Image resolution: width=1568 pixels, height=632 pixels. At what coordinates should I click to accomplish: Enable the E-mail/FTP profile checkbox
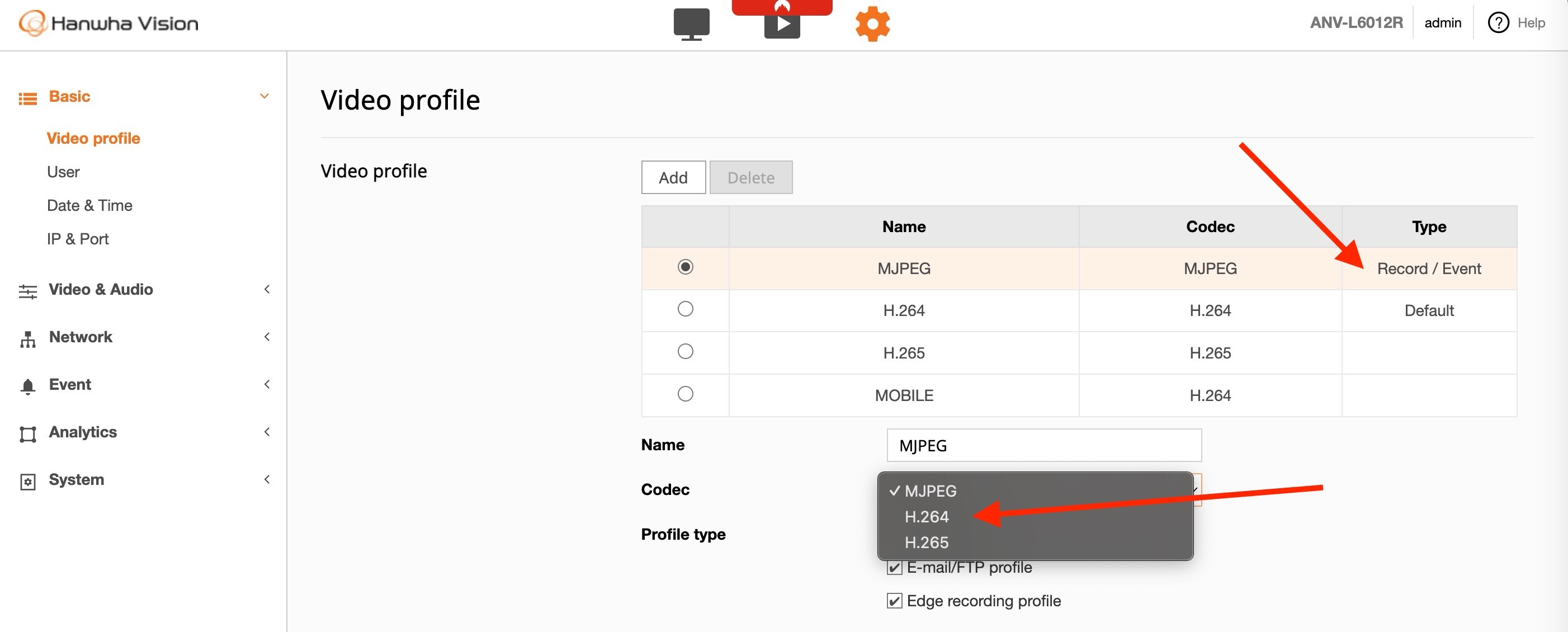point(894,567)
